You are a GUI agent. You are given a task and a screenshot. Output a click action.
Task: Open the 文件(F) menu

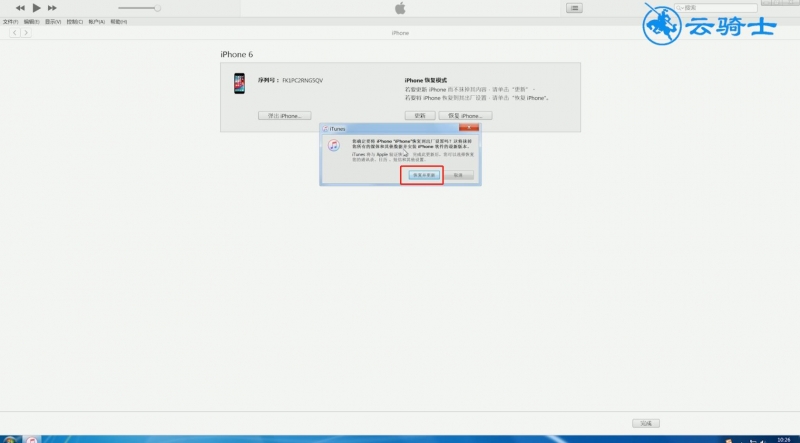pyautogui.click(x=10, y=21)
